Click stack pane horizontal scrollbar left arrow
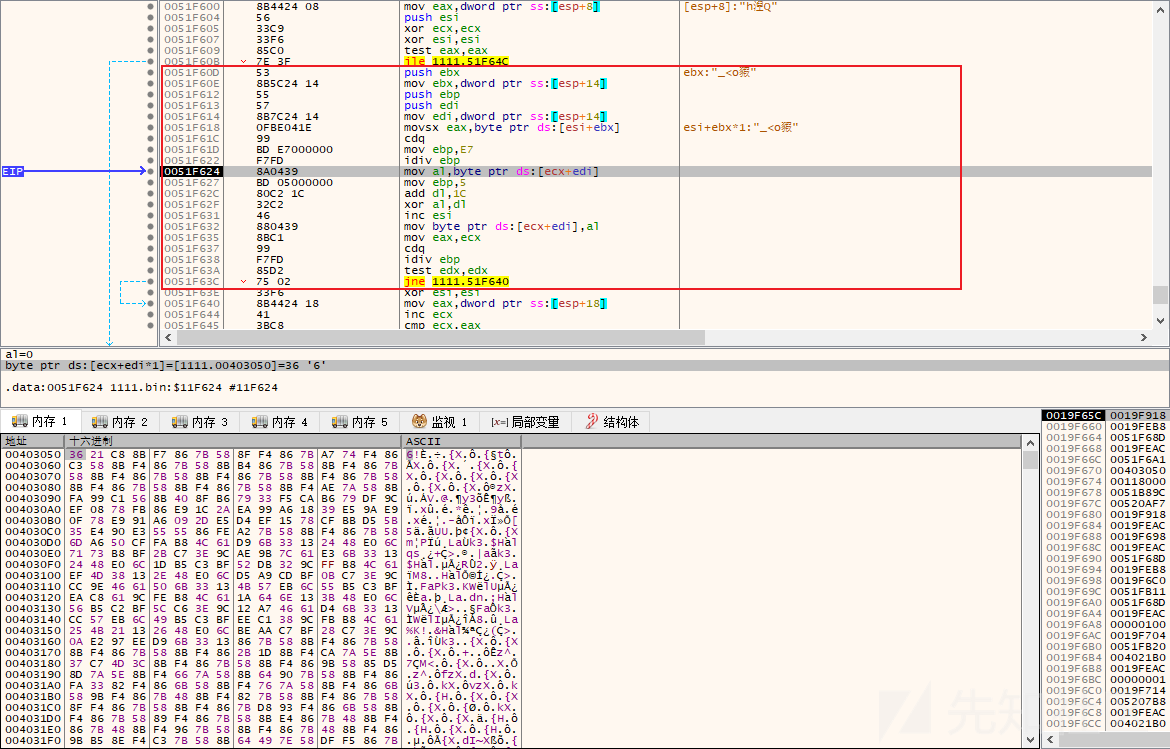Screen dimensions: 1170x749 (x=1052, y=740)
